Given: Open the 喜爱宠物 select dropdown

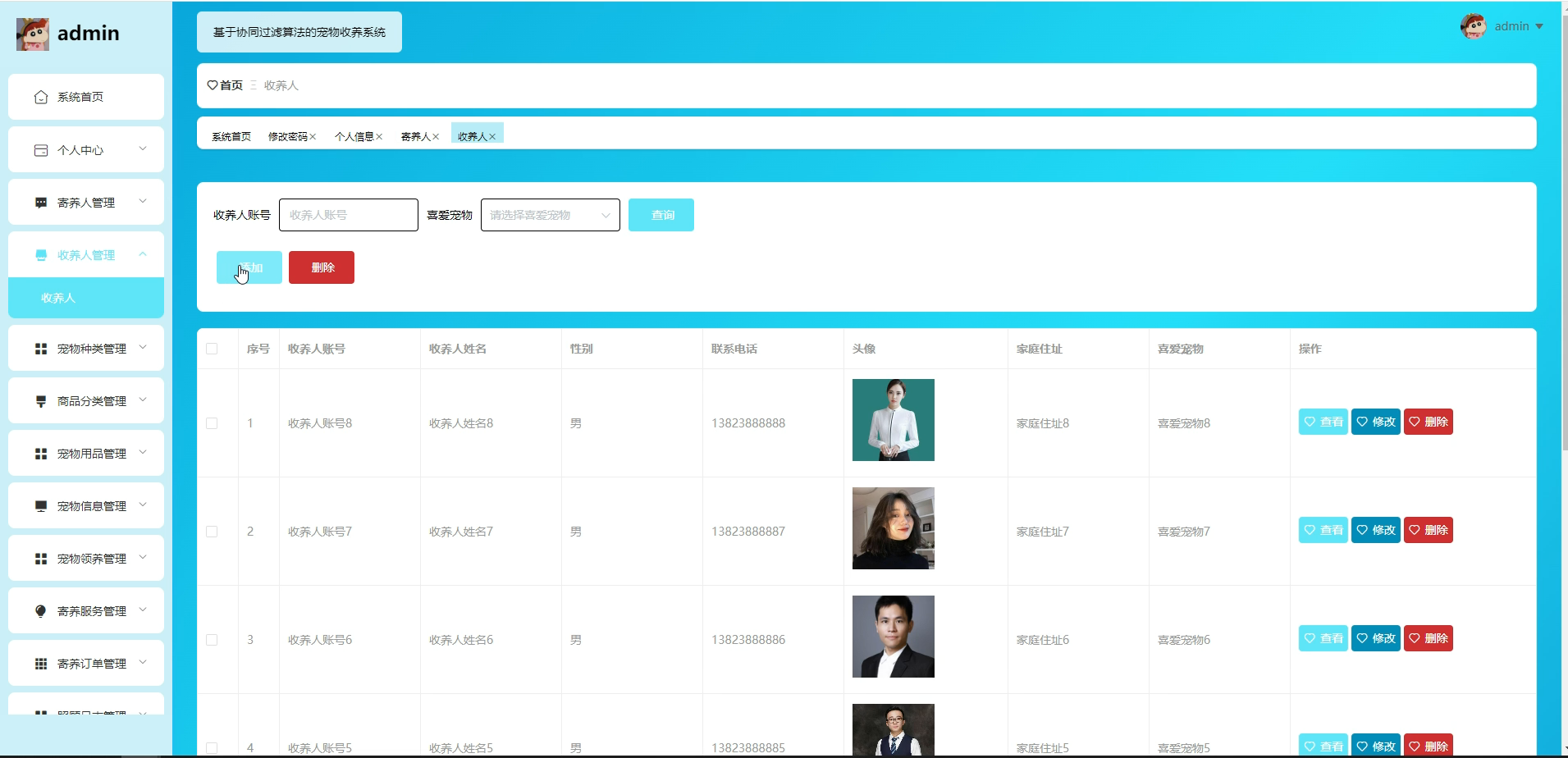Looking at the screenshot, I should [x=551, y=215].
